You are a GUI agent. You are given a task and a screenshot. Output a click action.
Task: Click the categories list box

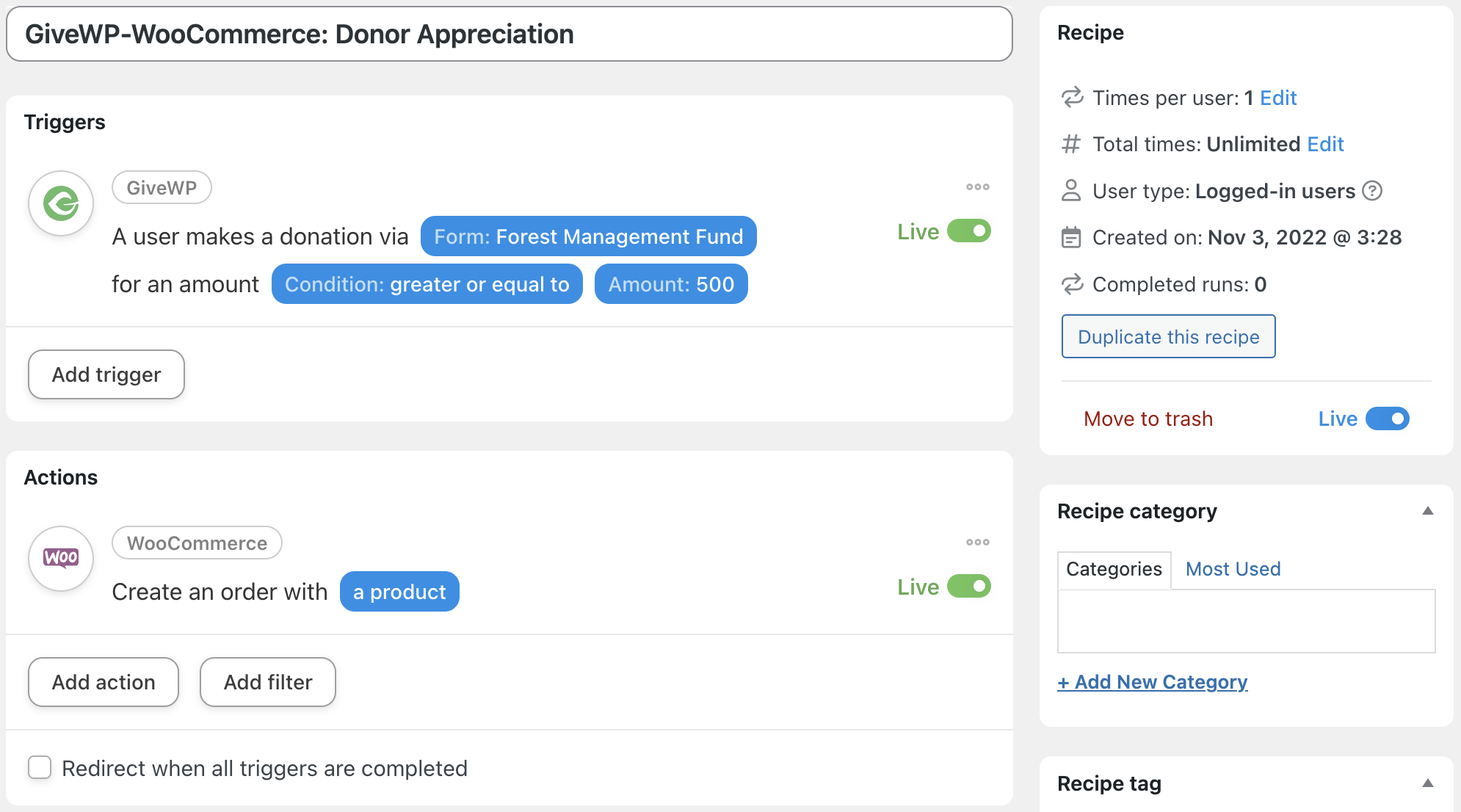[1247, 621]
